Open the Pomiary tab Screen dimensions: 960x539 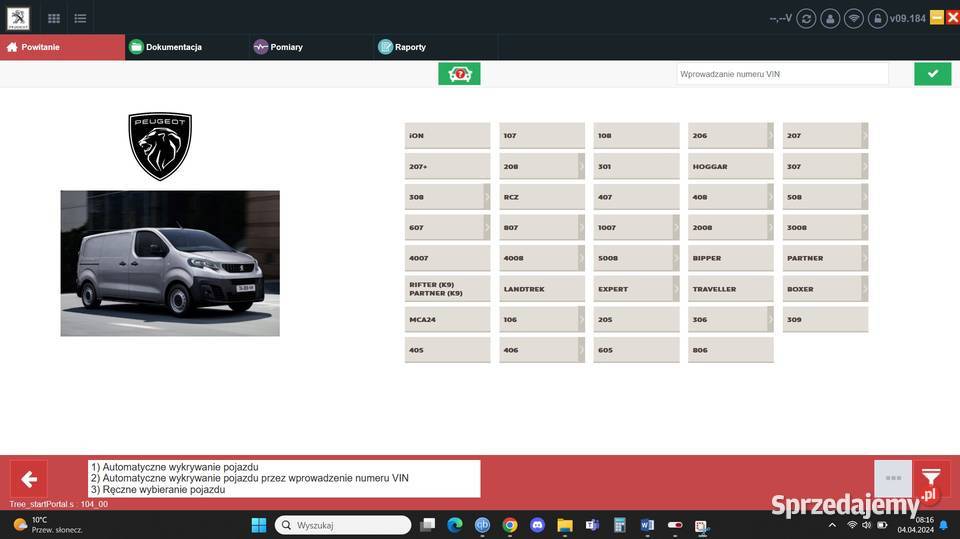[312, 47]
